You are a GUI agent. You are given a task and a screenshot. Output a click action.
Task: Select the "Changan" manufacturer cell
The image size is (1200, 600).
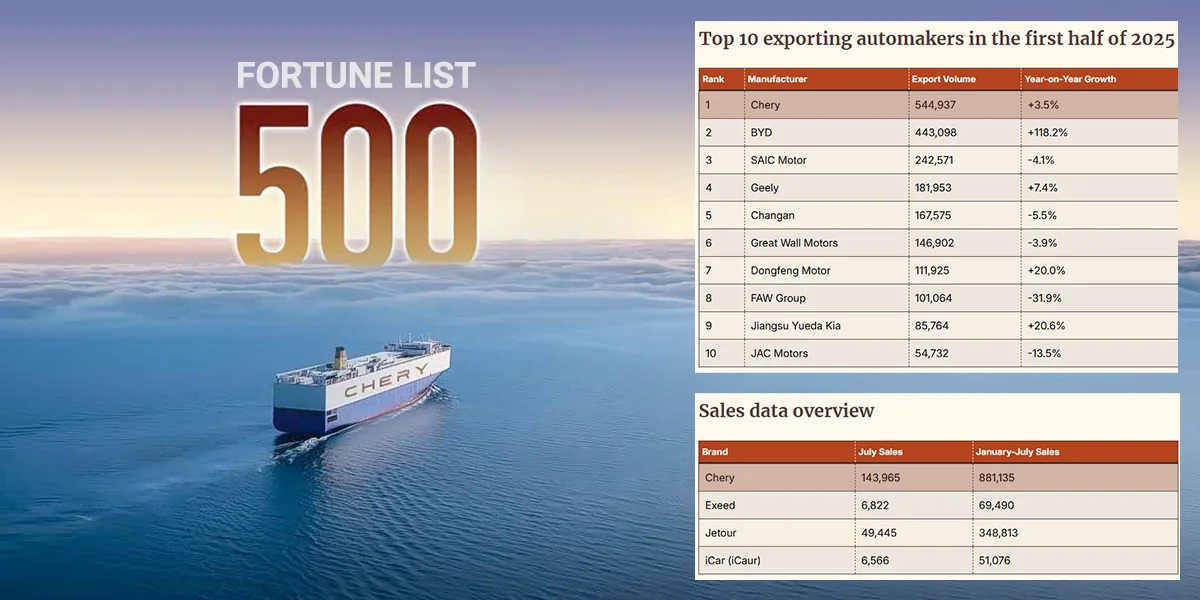pos(772,215)
